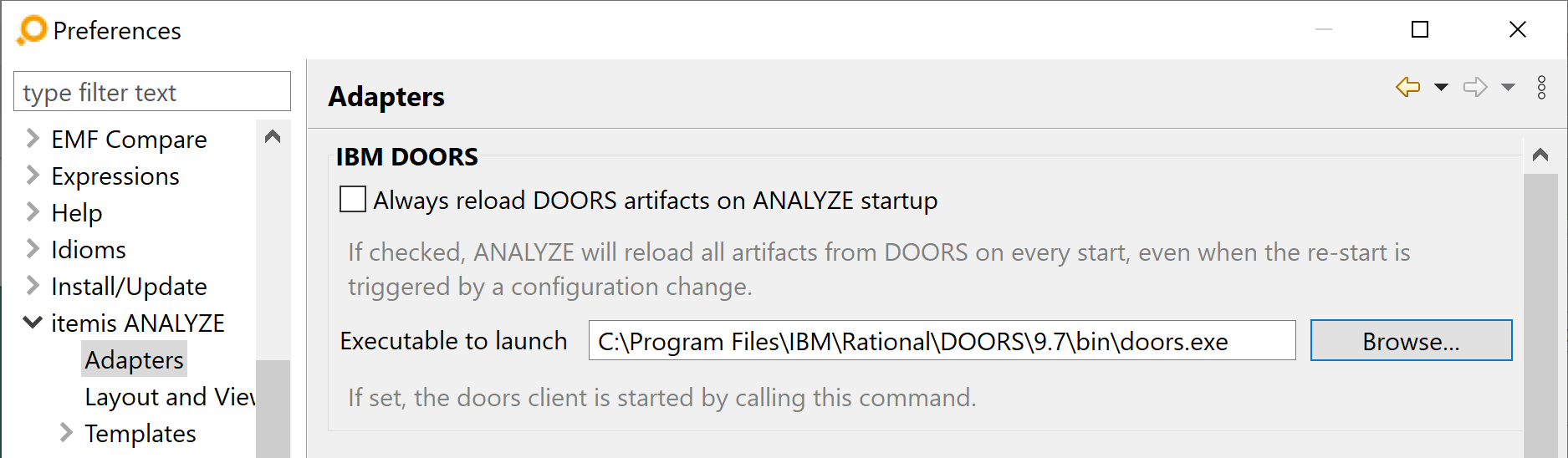Click the forward navigation arrow icon
The height and width of the screenshot is (458, 1568).
point(1475,87)
